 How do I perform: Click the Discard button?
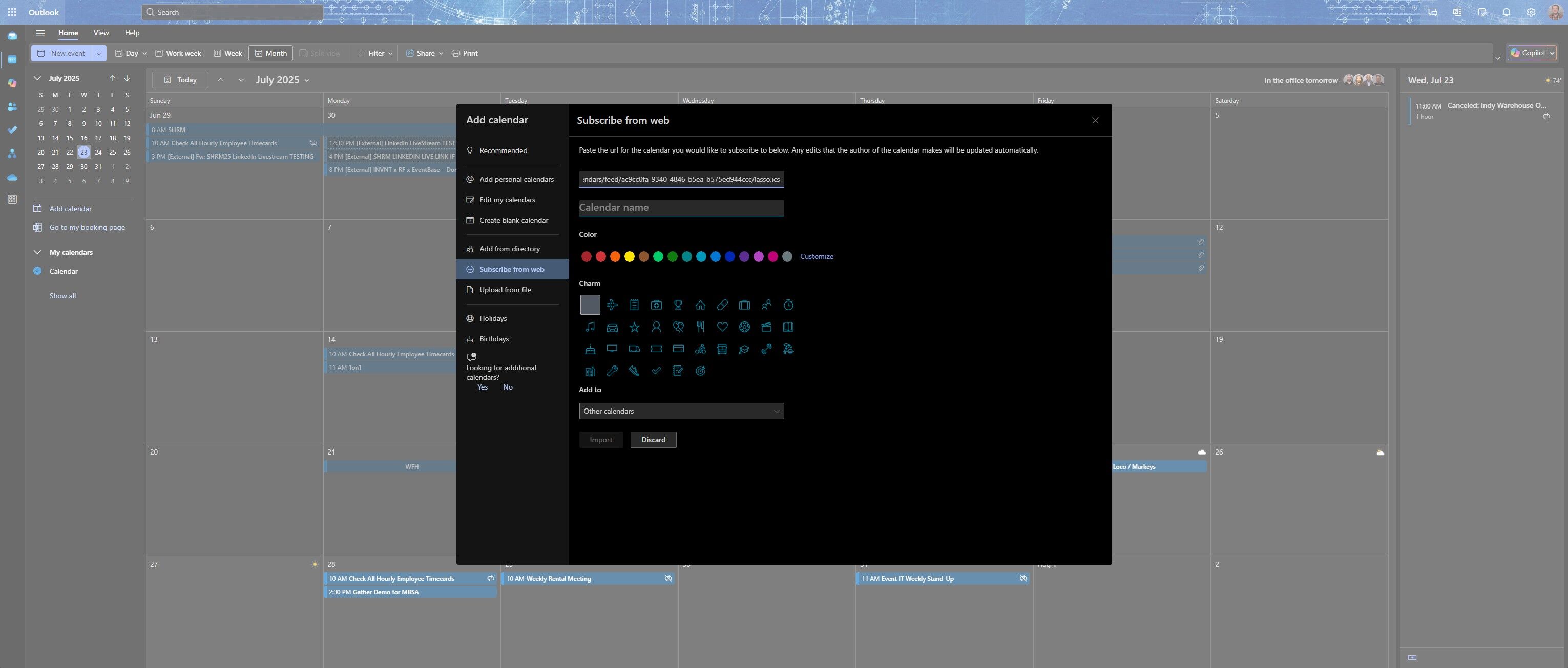653,440
